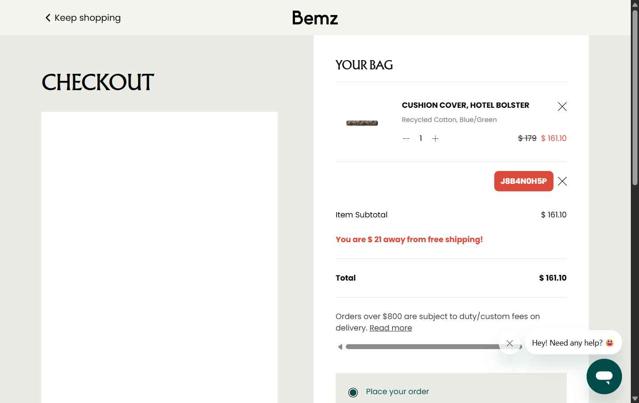Open the "Read more" duty fees link
The width and height of the screenshot is (639, 403).
click(390, 328)
